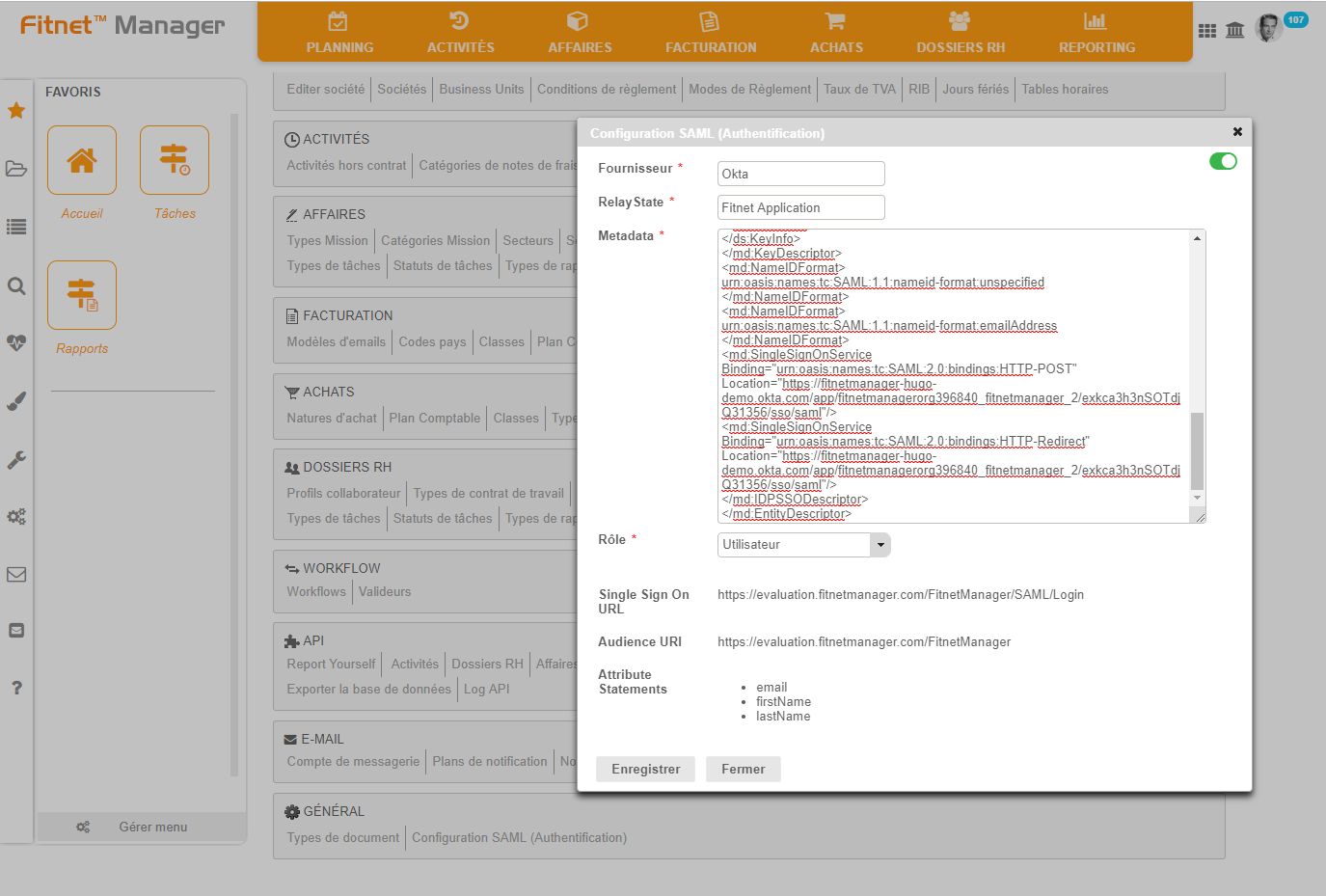Image resolution: width=1326 pixels, height=896 pixels.
Task: Click the envelope mail sidebar icon
Action: (16, 575)
